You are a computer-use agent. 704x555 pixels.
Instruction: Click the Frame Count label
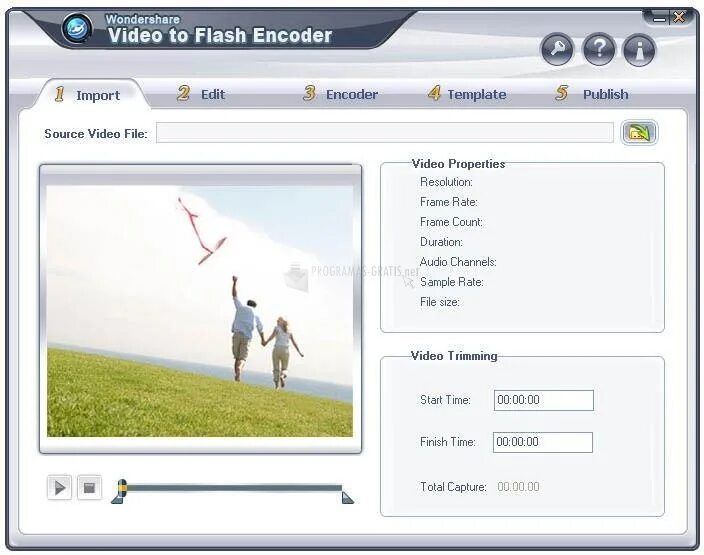click(451, 222)
